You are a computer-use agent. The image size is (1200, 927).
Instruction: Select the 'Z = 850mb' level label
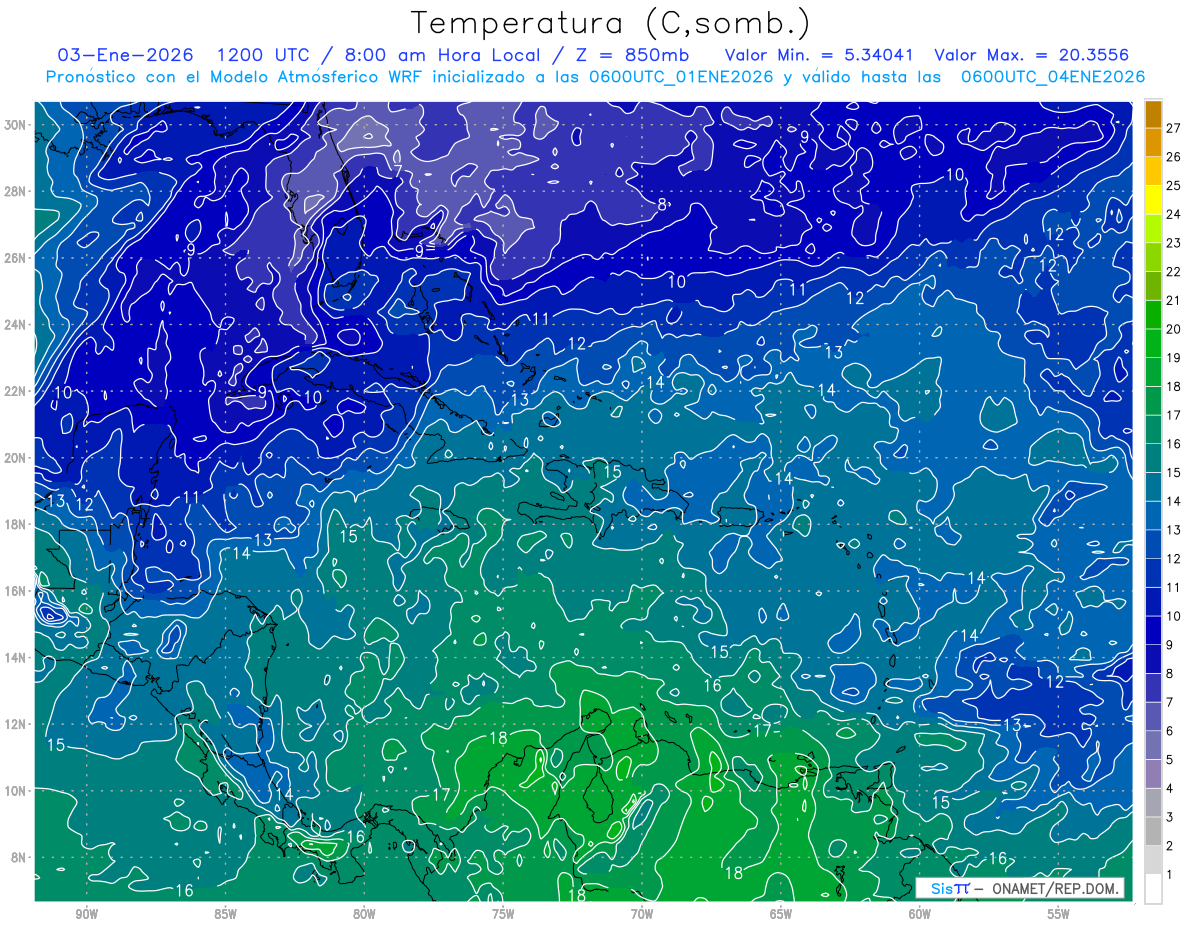click(x=635, y=55)
